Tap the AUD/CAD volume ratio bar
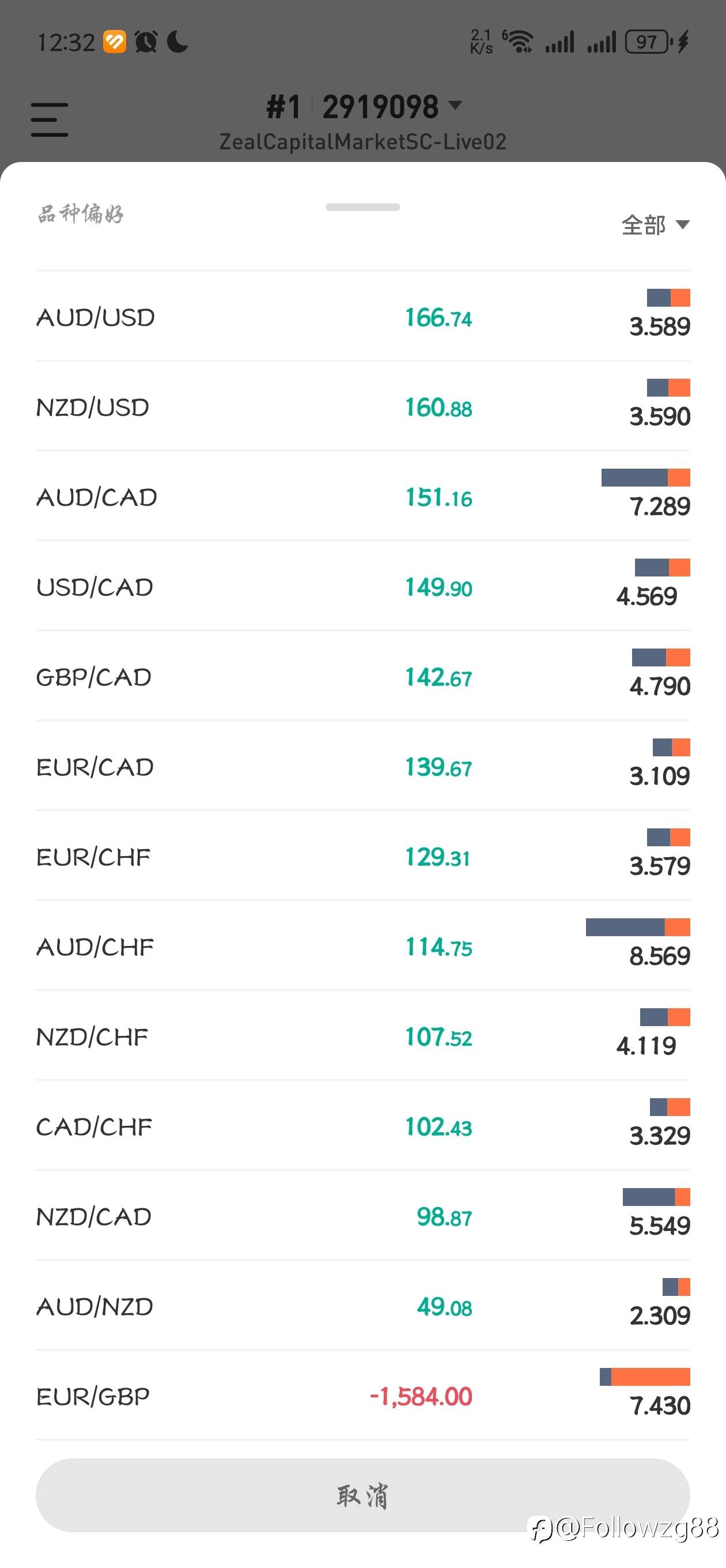This screenshot has width=726, height=1568. click(645, 478)
